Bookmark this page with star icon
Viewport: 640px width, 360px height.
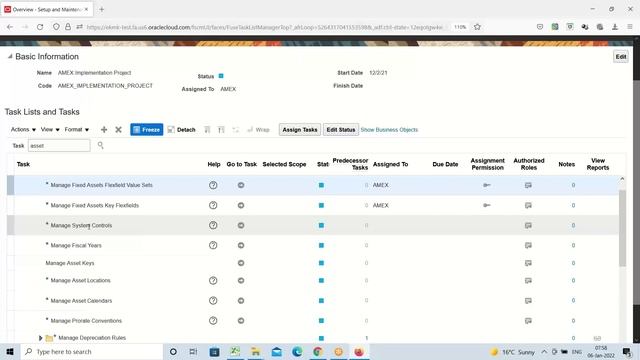tap(477, 27)
